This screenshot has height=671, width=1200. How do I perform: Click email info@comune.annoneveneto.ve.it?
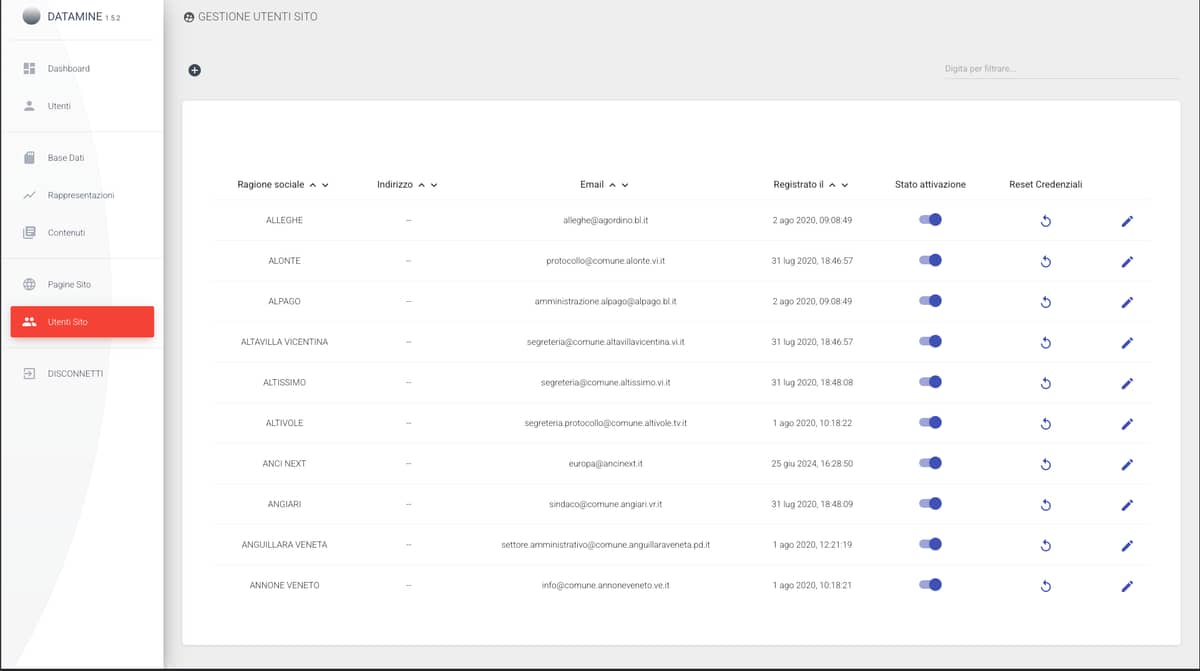605,585
